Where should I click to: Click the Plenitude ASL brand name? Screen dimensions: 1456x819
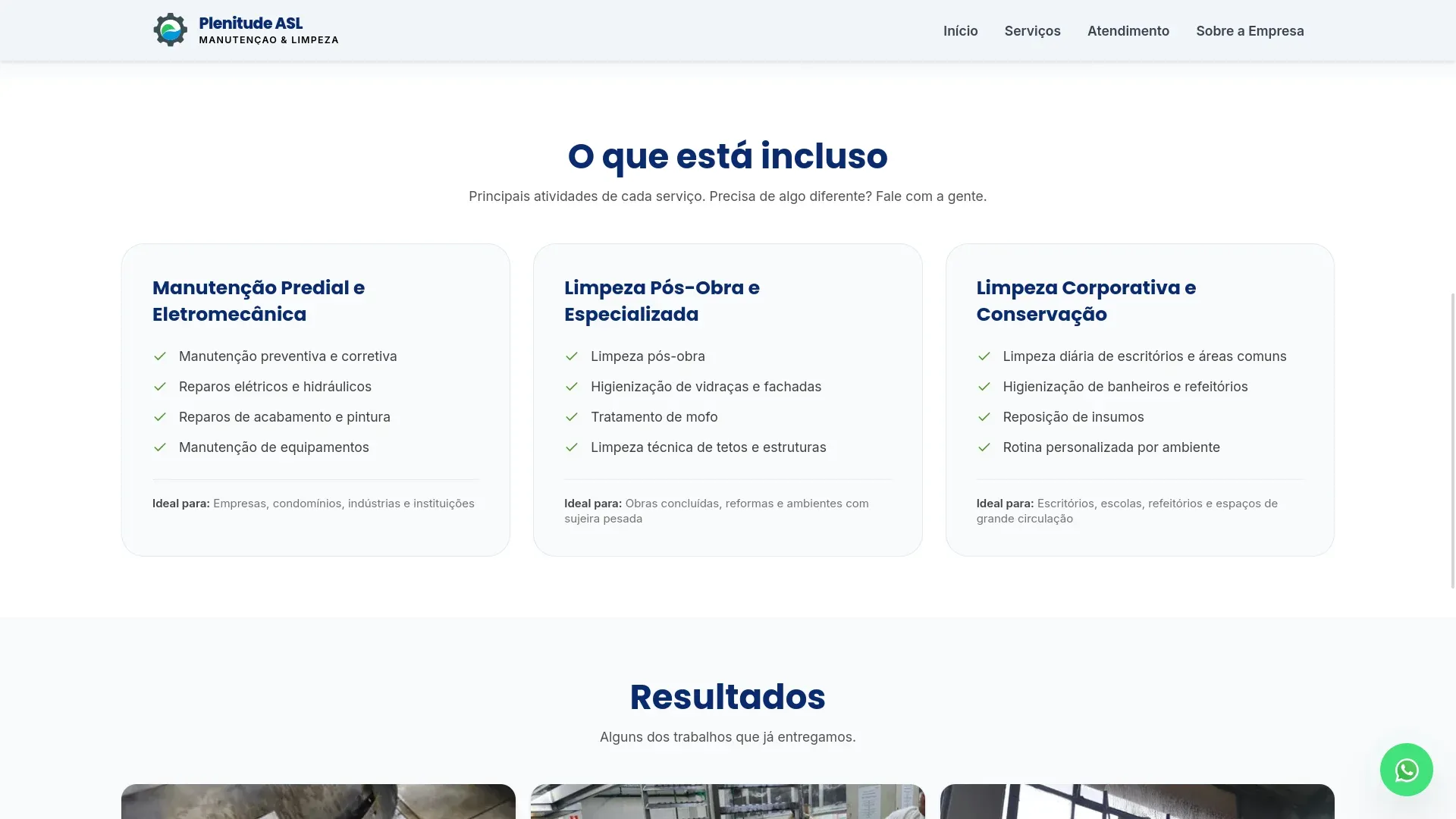(x=250, y=24)
